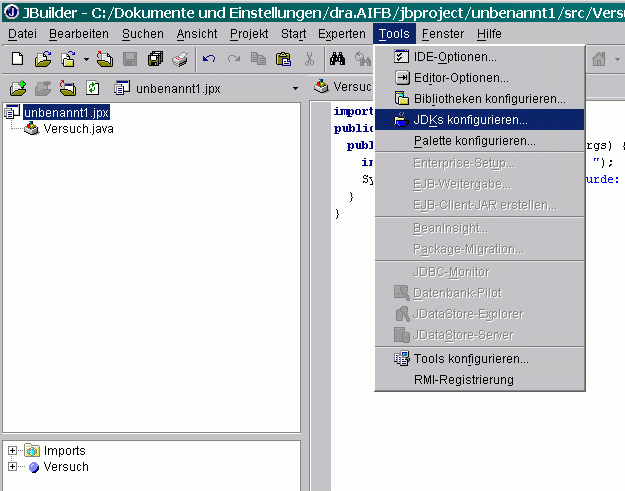Open the Experten menu
The width and height of the screenshot is (625, 491).
point(341,33)
